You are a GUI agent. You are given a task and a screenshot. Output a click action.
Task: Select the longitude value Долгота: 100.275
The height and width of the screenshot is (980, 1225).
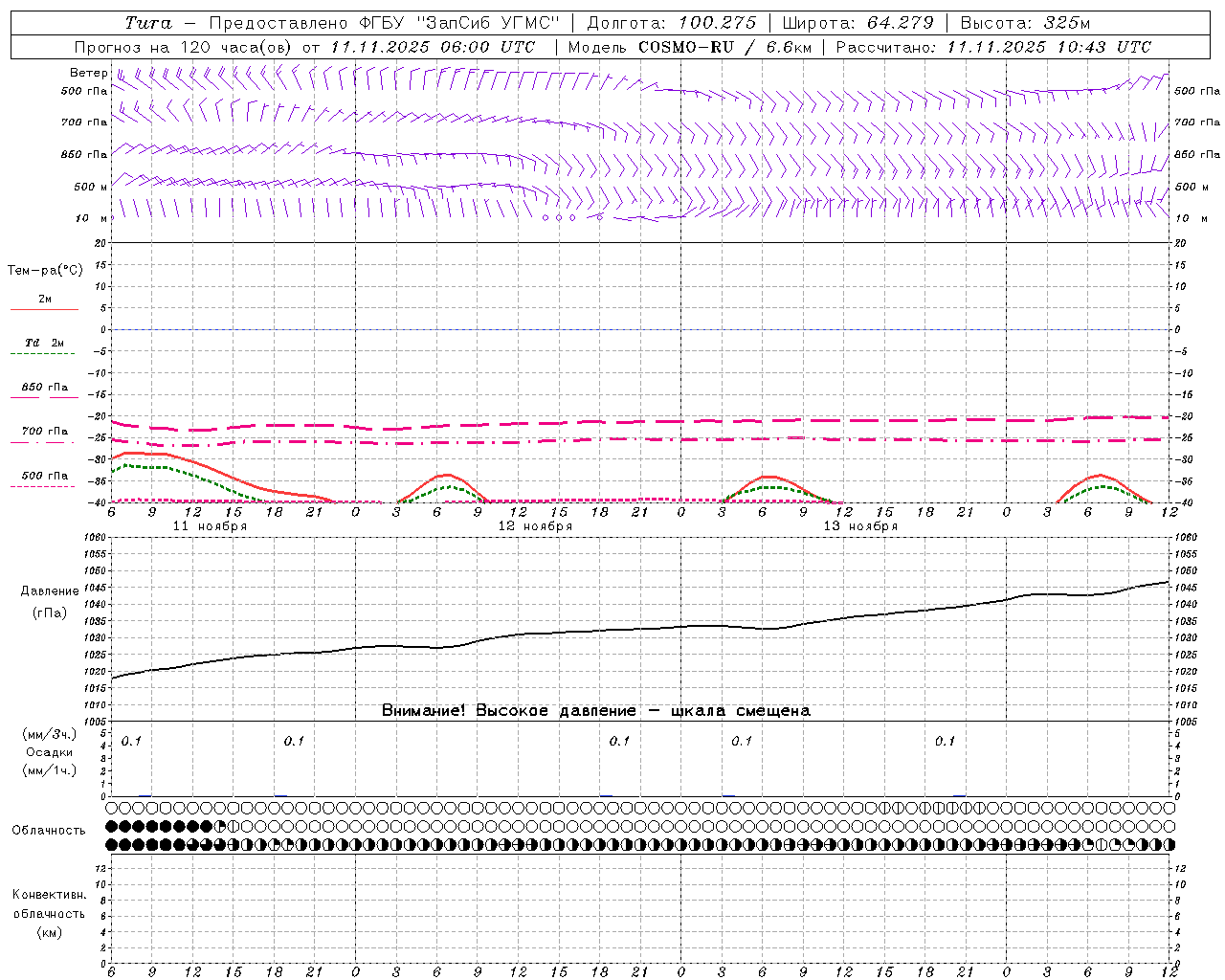672,23
